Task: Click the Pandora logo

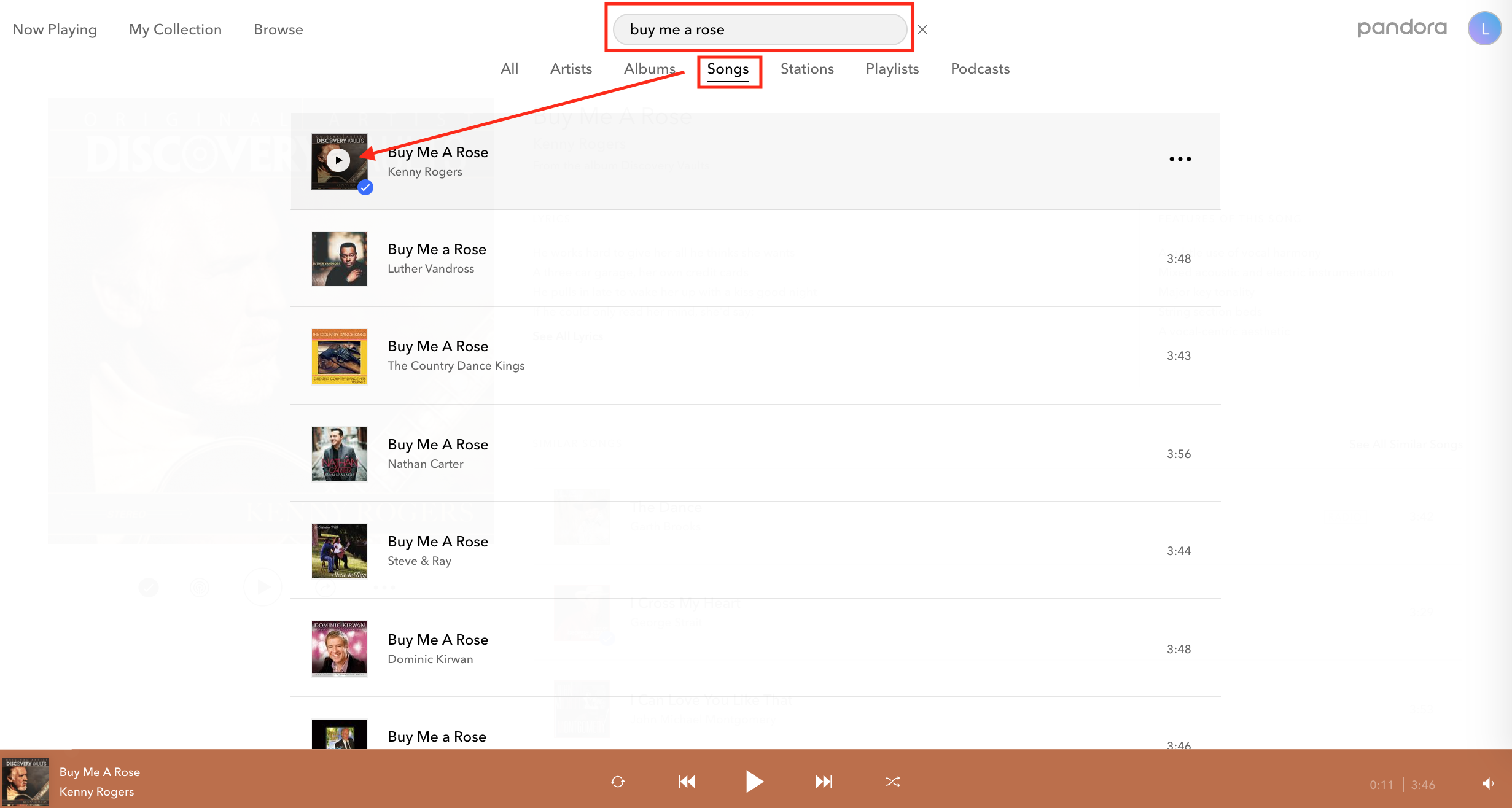Action: pos(1402,28)
